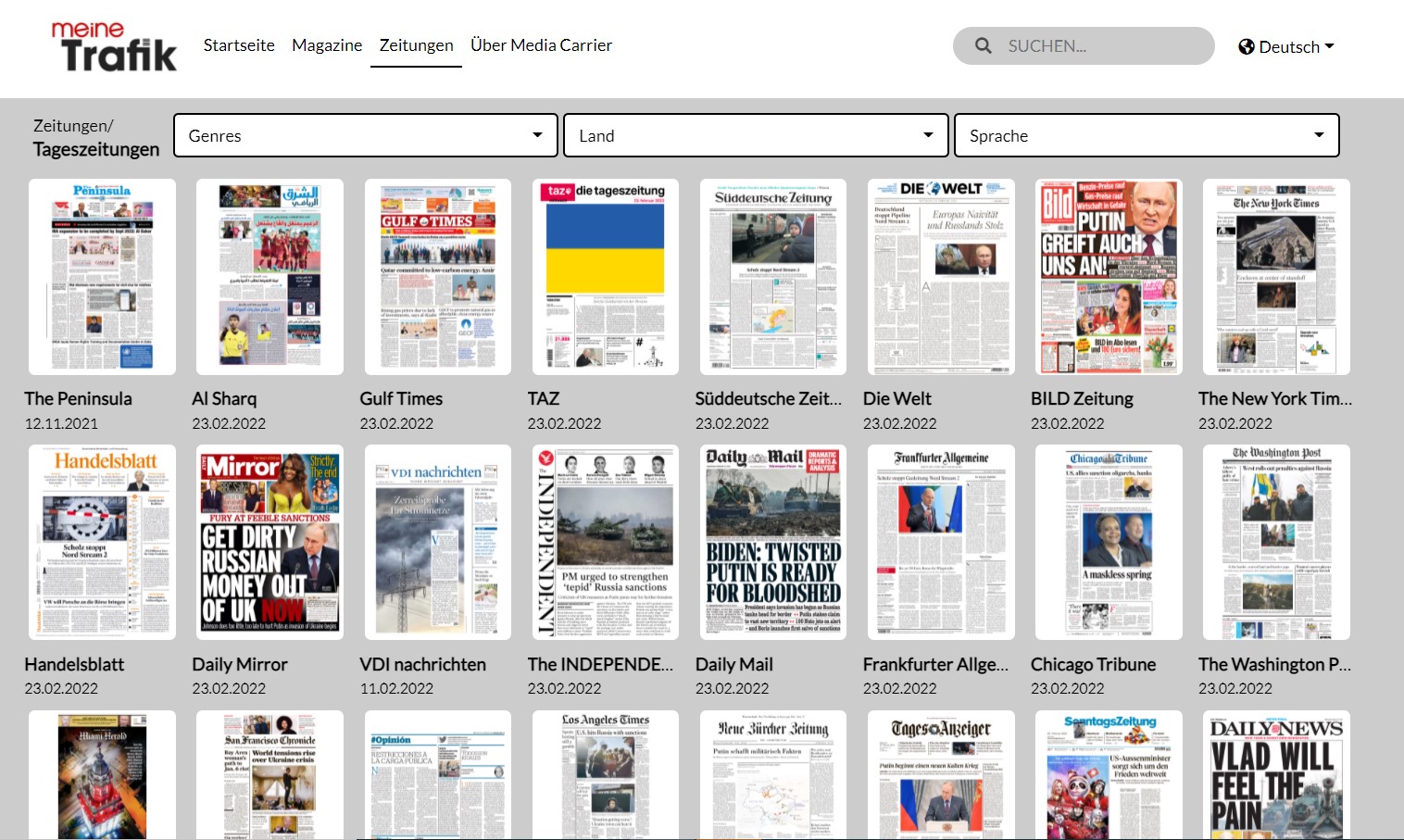The image size is (1404, 840).
Task: Open the Daily News cover thumbnail
Action: (x=1276, y=775)
